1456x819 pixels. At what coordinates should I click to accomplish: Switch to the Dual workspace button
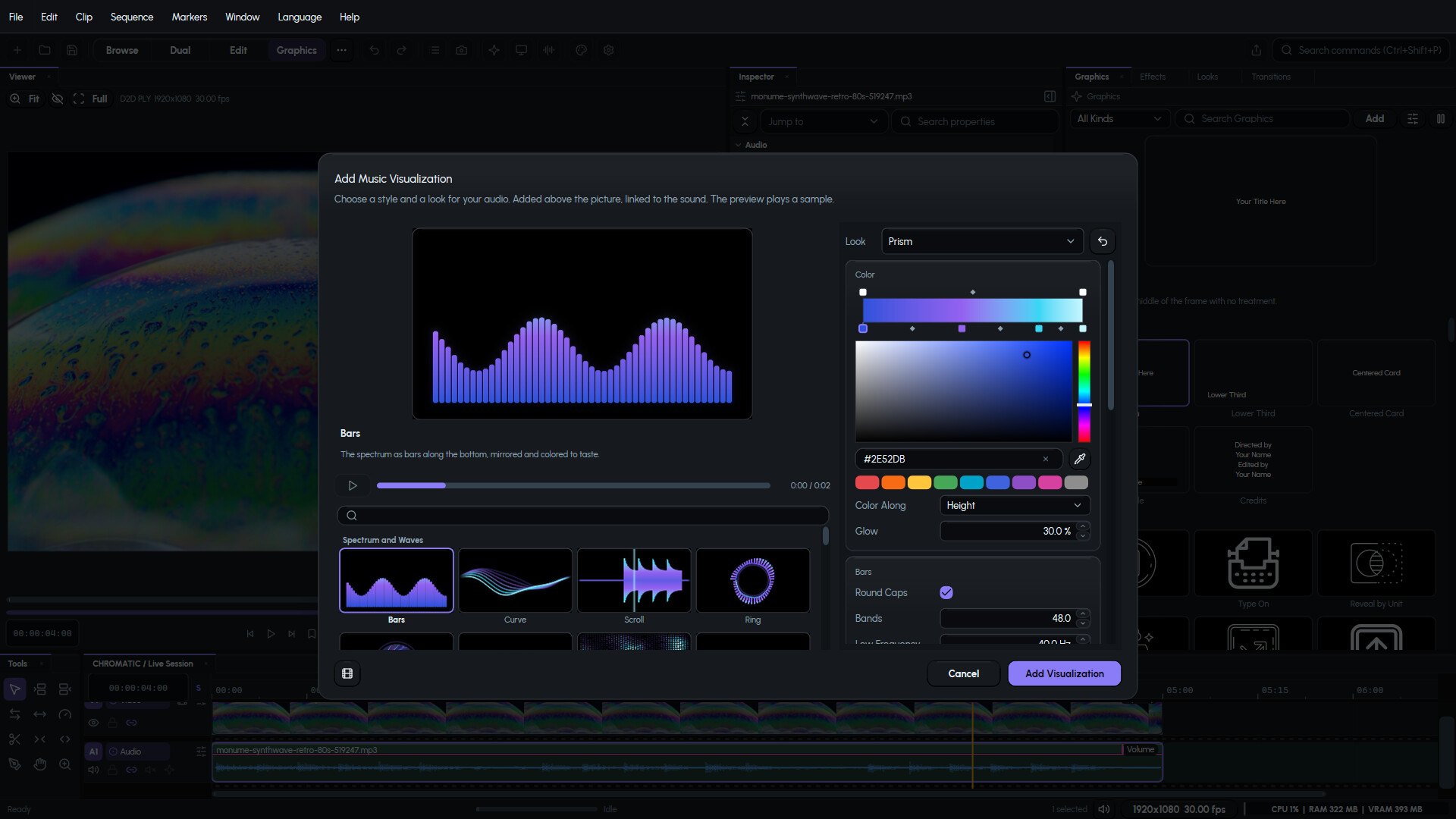click(180, 50)
